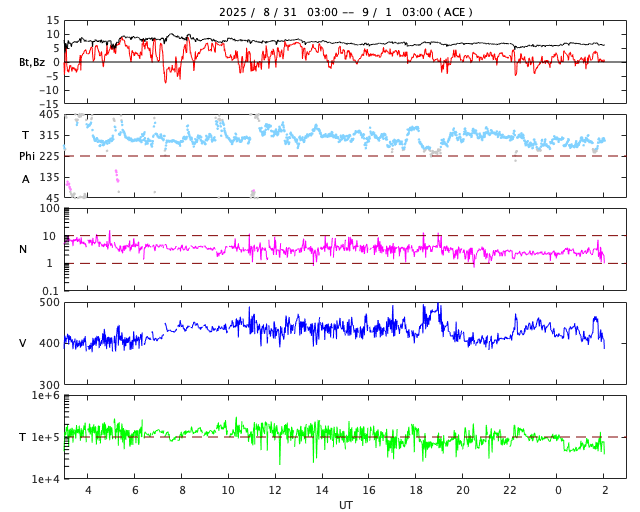640x512 pixels.
Task: Click the 4 hour label on the UT axis
Action: pyautogui.click(x=88, y=490)
